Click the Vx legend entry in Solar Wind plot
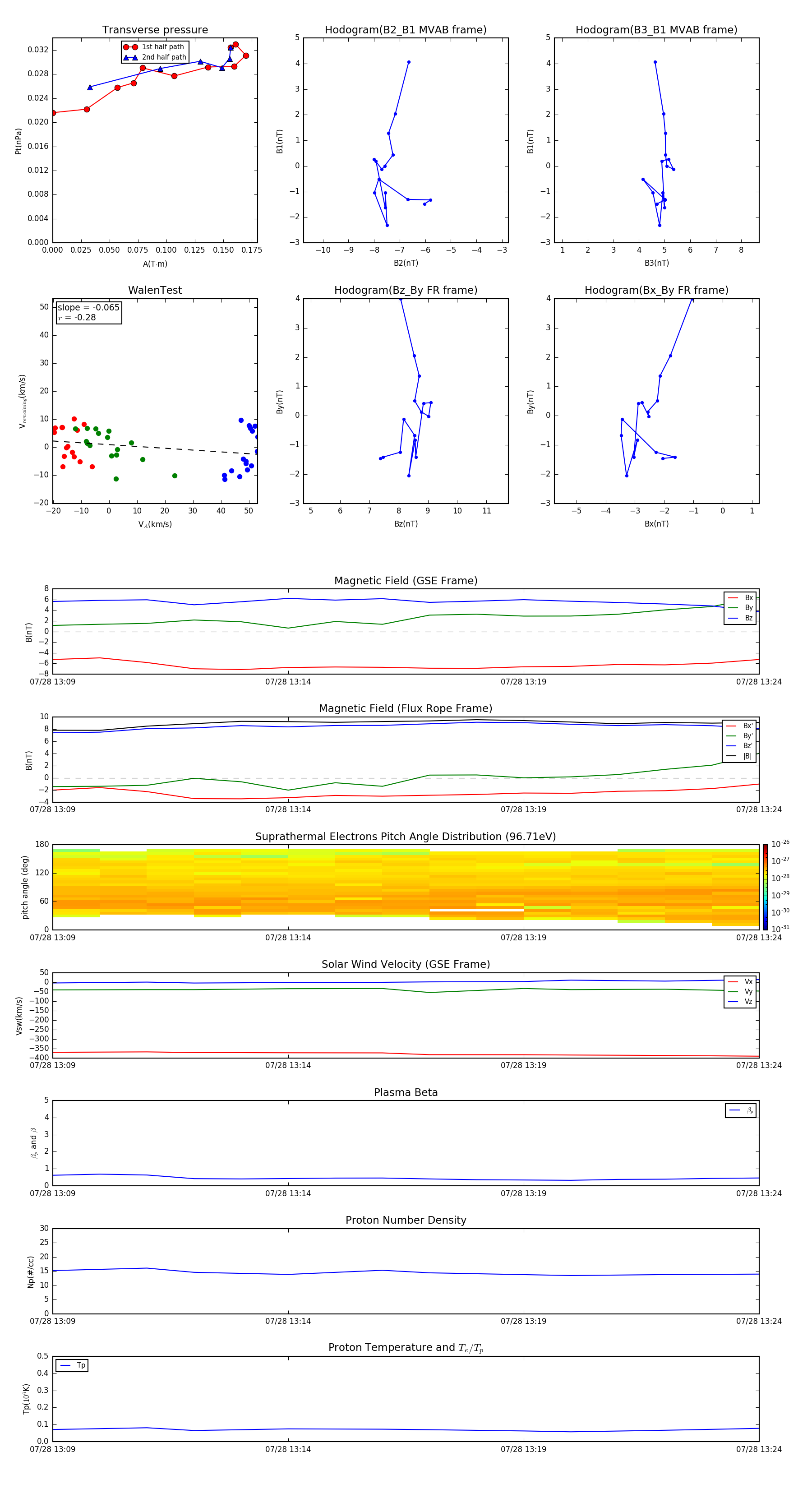Image resolution: width=812 pixels, height=1489 pixels. (740, 981)
